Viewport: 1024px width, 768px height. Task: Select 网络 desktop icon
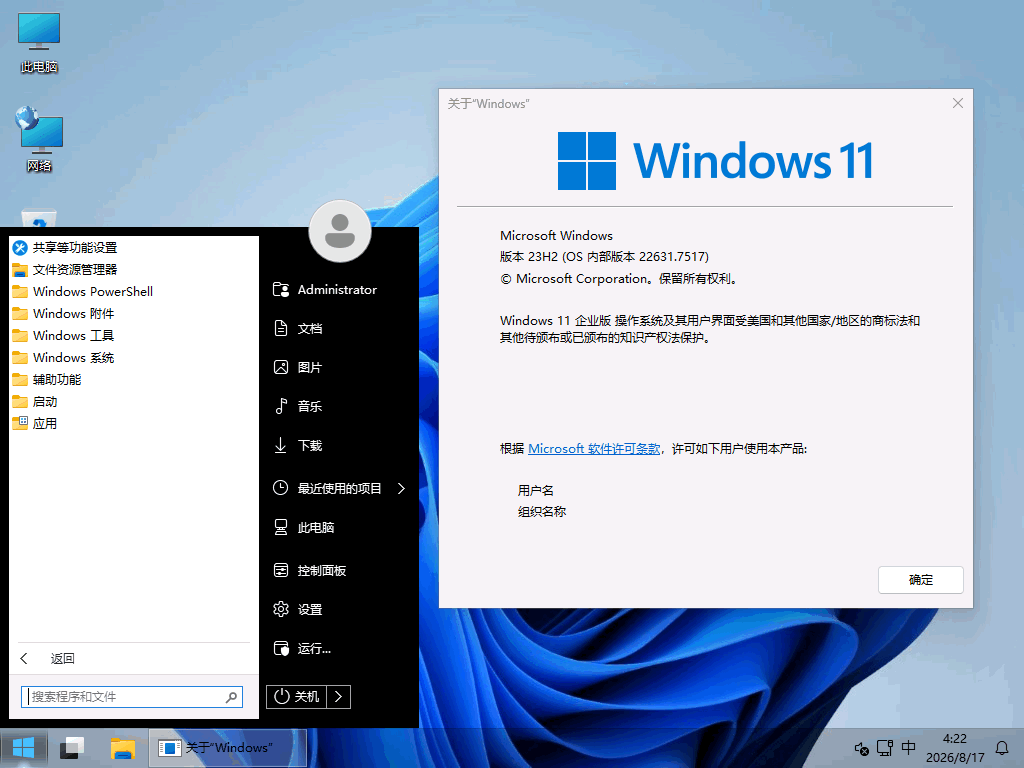pos(39,140)
